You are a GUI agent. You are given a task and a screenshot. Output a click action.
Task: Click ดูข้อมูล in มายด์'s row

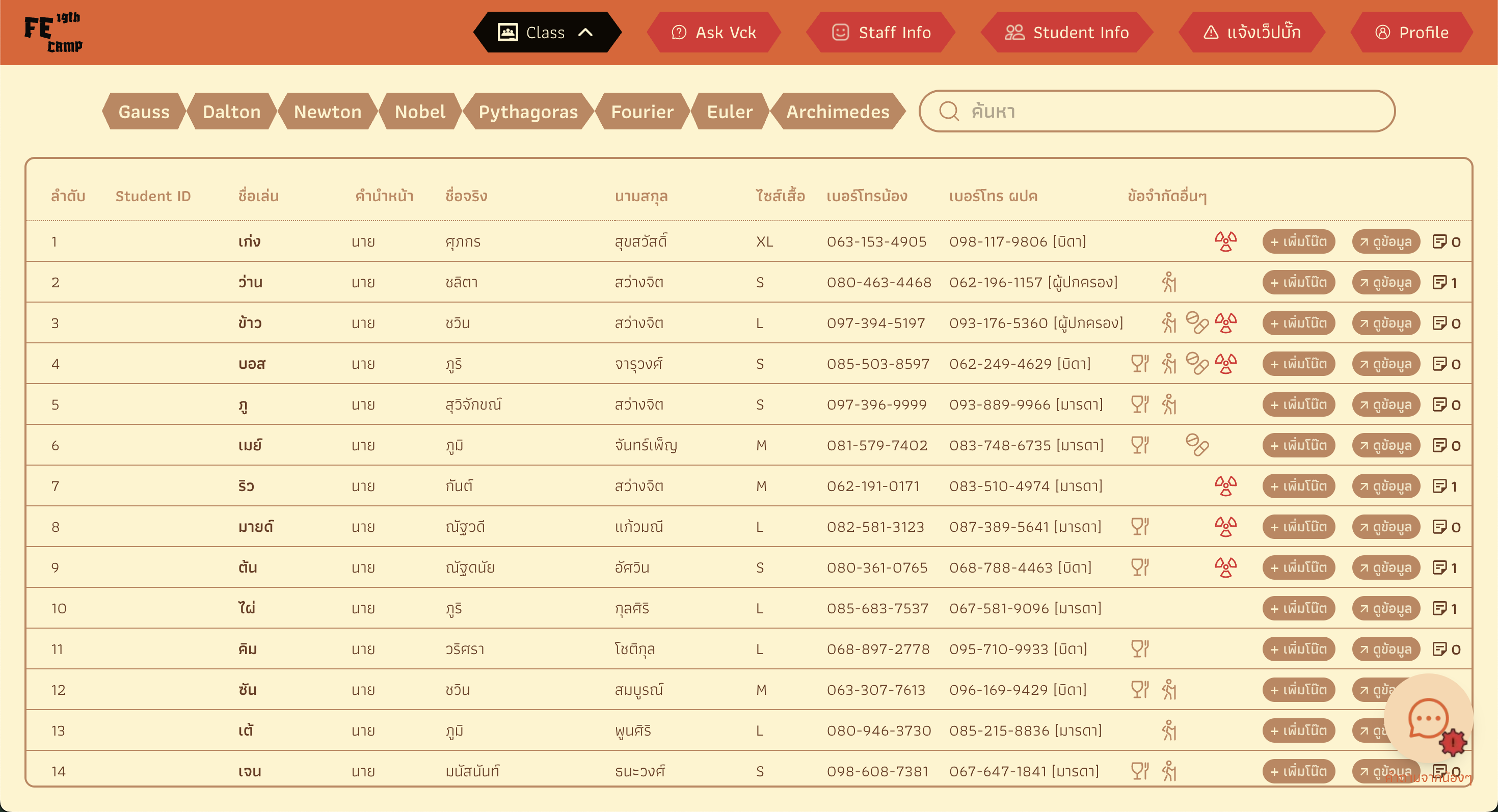(1386, 526)
